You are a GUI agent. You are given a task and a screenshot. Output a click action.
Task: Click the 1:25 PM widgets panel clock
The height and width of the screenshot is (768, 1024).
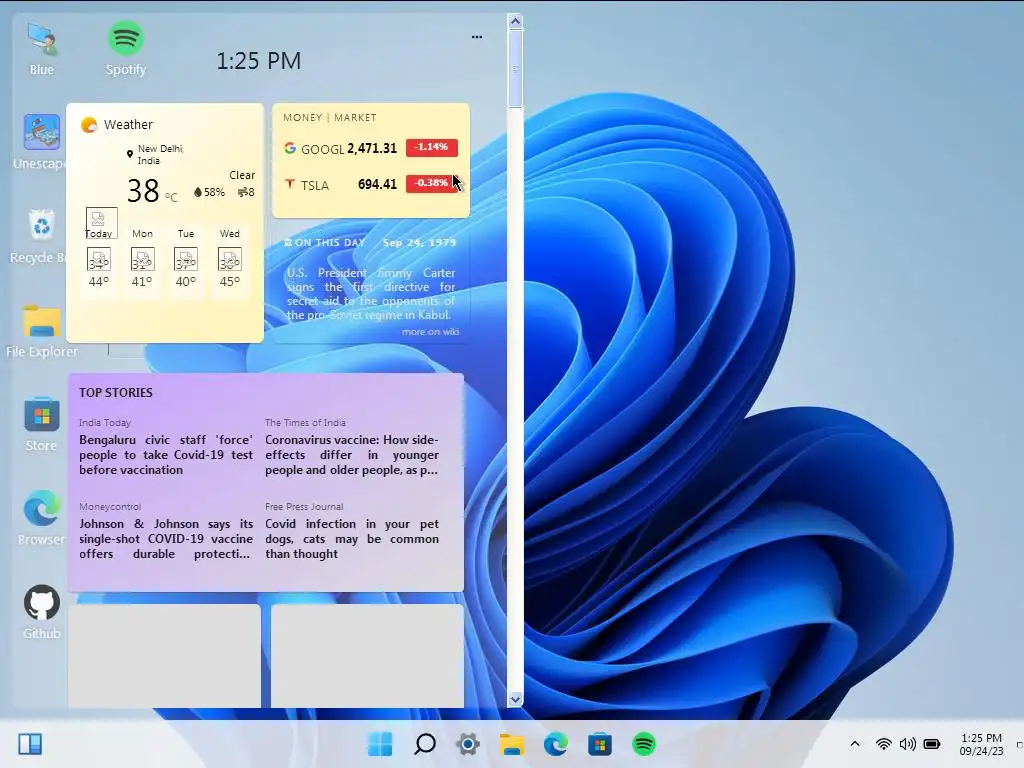[259, 61]
